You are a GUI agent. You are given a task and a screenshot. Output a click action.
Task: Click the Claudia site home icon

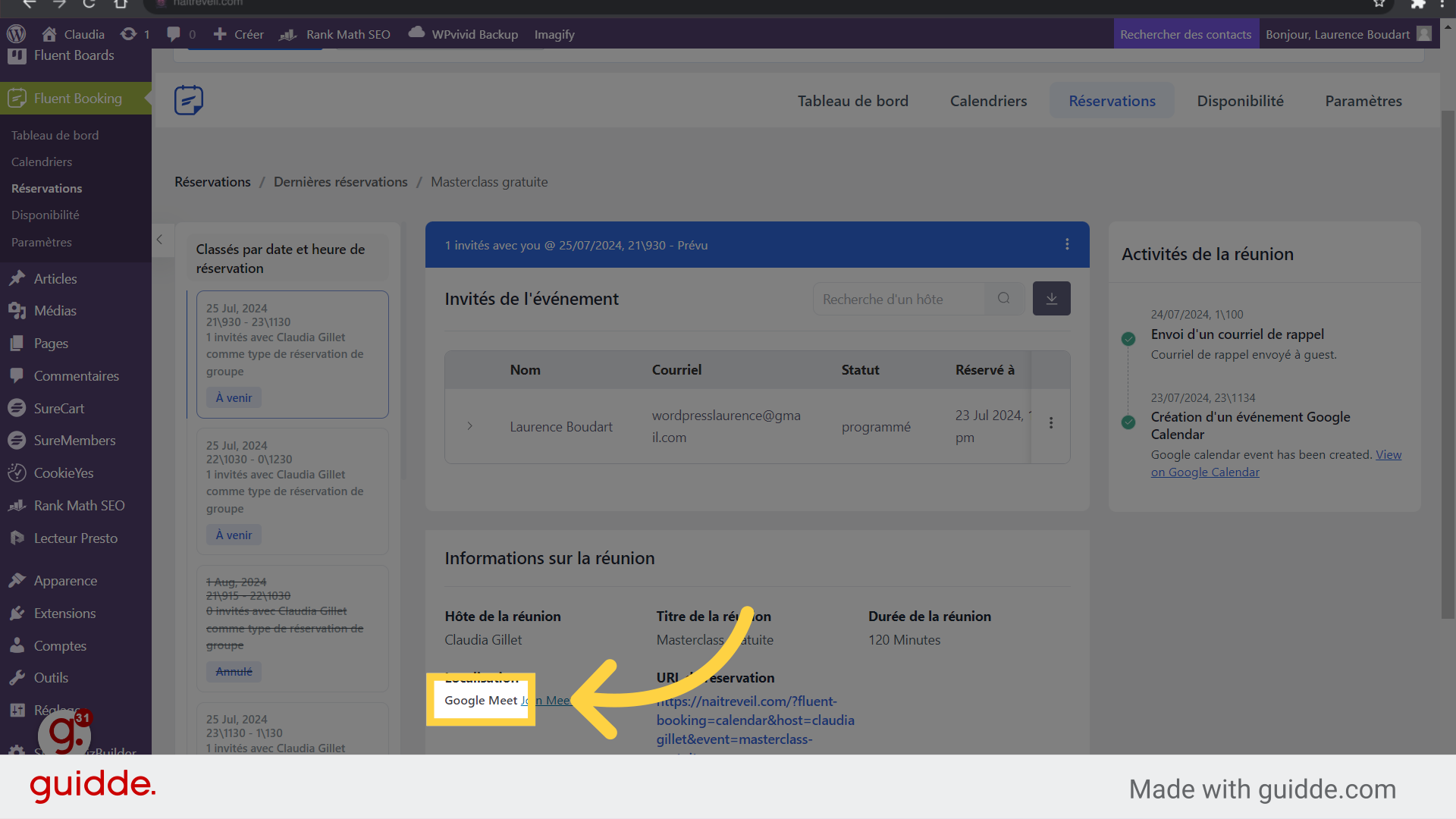(x=50, y=34)
